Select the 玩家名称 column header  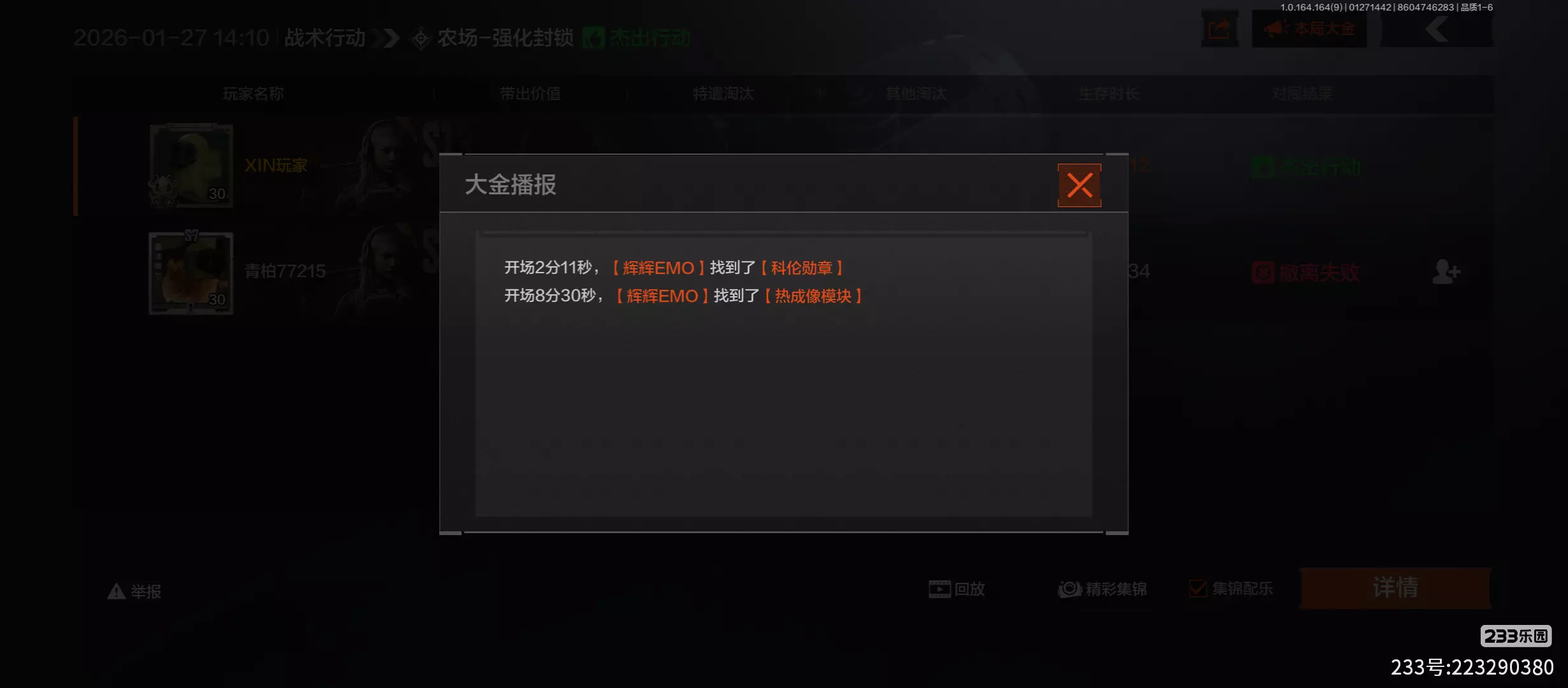[253, 94]
